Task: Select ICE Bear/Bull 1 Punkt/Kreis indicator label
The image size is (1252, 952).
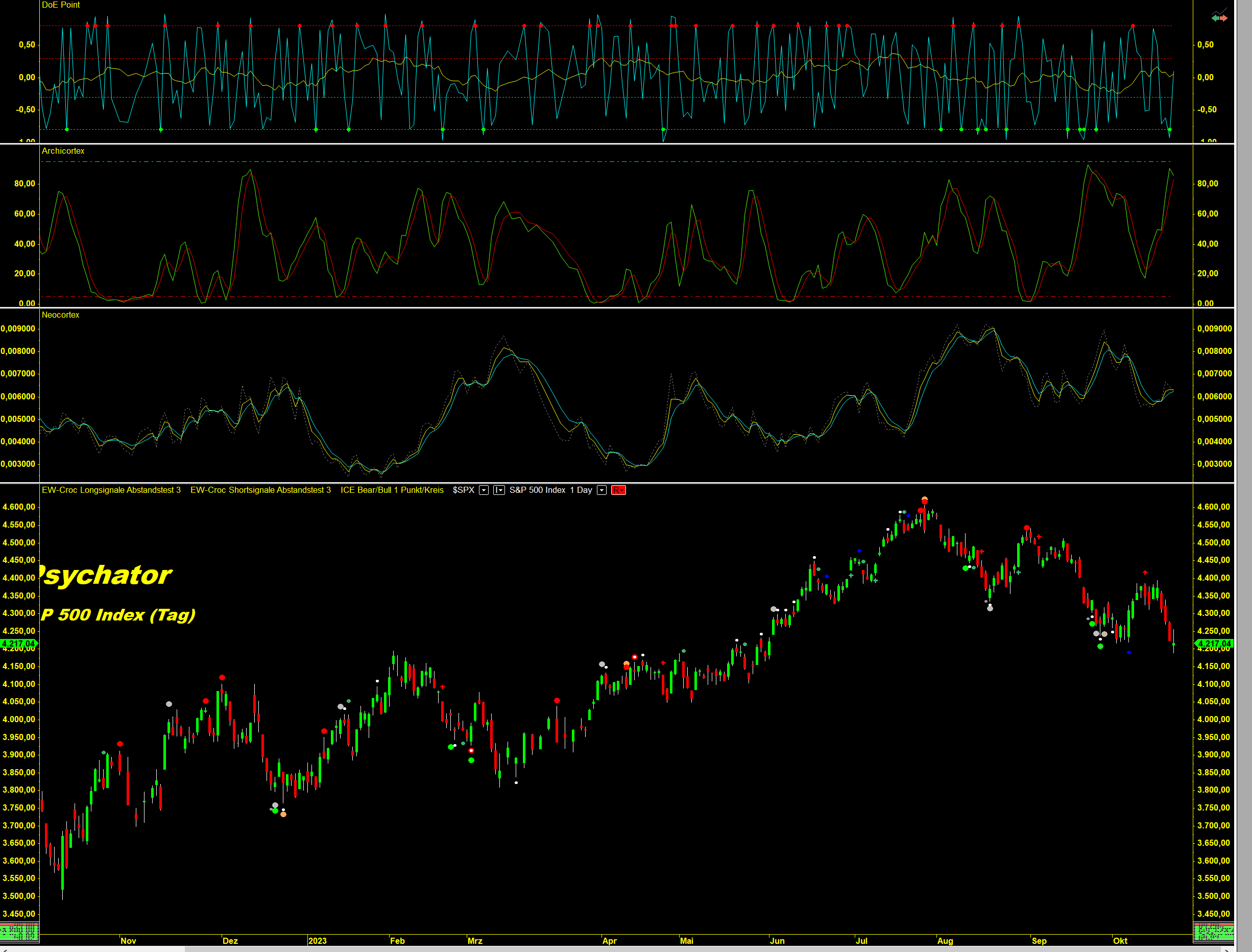Action: click(x=392, y=490)
